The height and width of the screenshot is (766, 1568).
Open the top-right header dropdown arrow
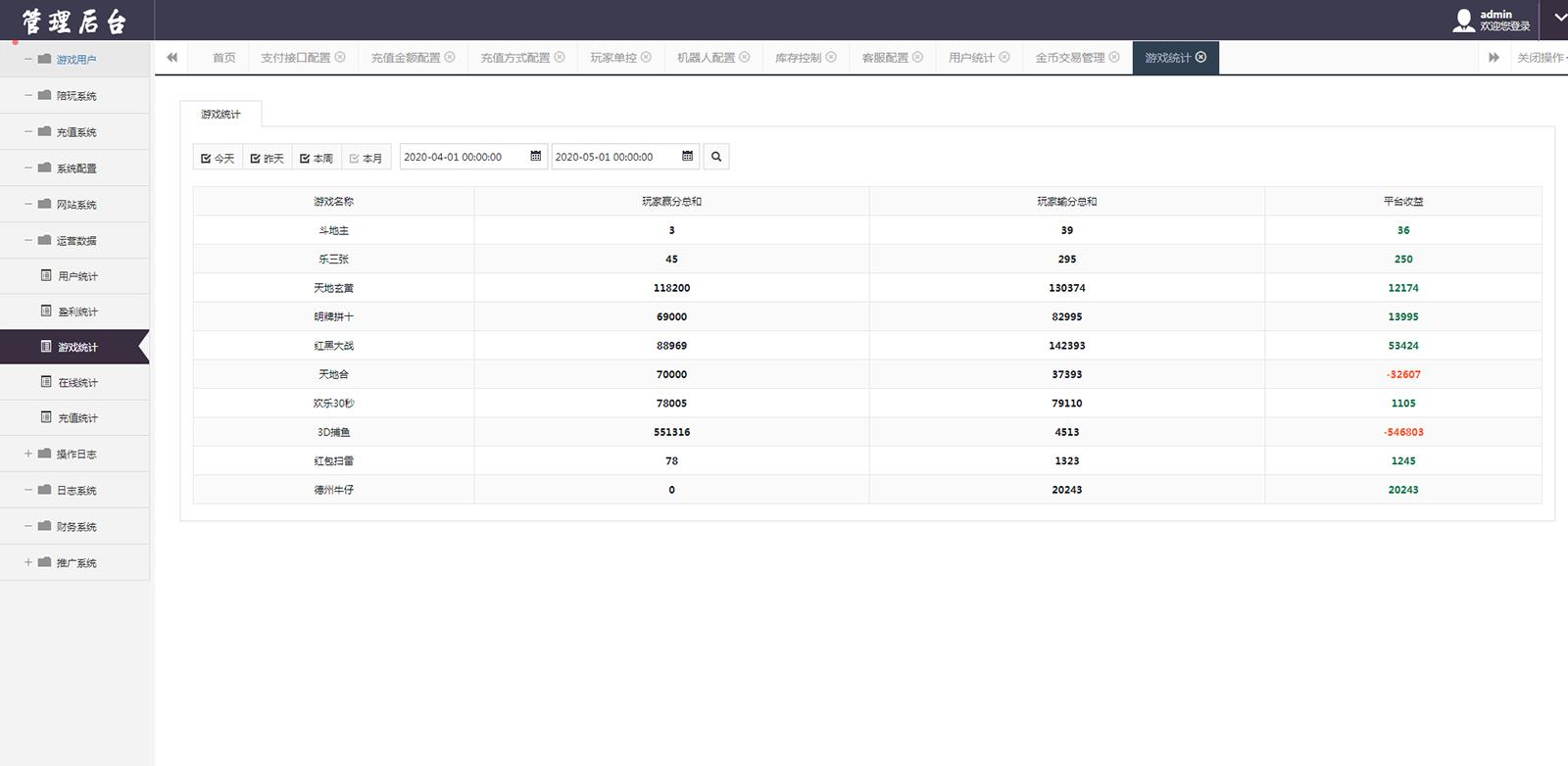click(x=1560, y=18)
